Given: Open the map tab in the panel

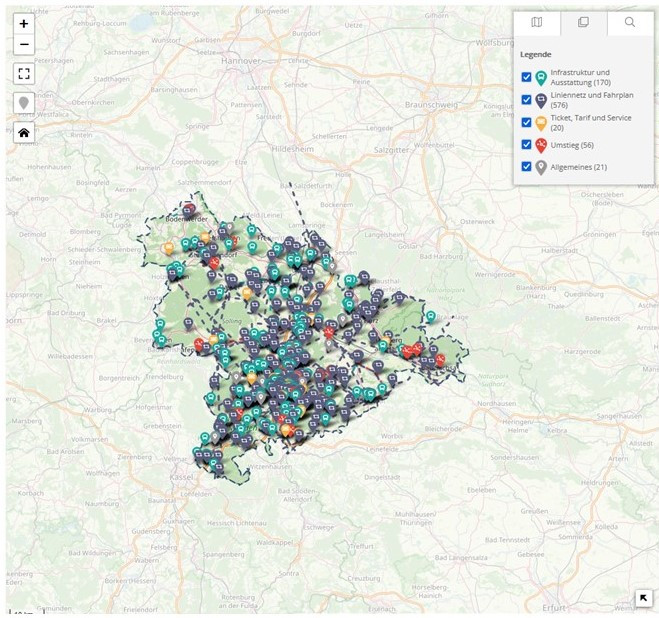Looking at the screenshot, I should (x=537, y=22).
